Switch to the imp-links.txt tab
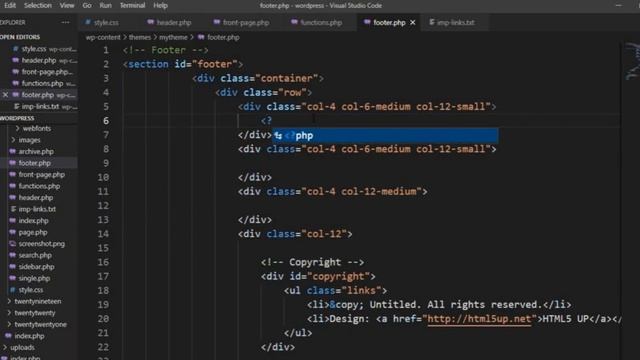The height and width of the screenshot is (360, 640). tap(456, 22)
